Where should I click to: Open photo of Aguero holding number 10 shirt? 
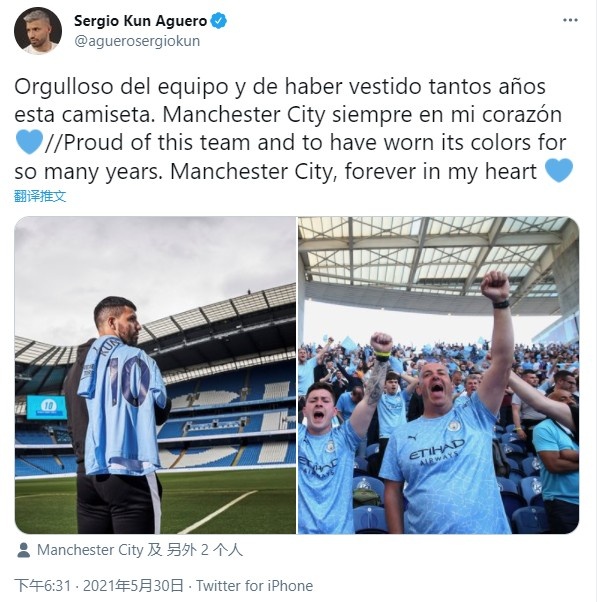coord(155,375)
